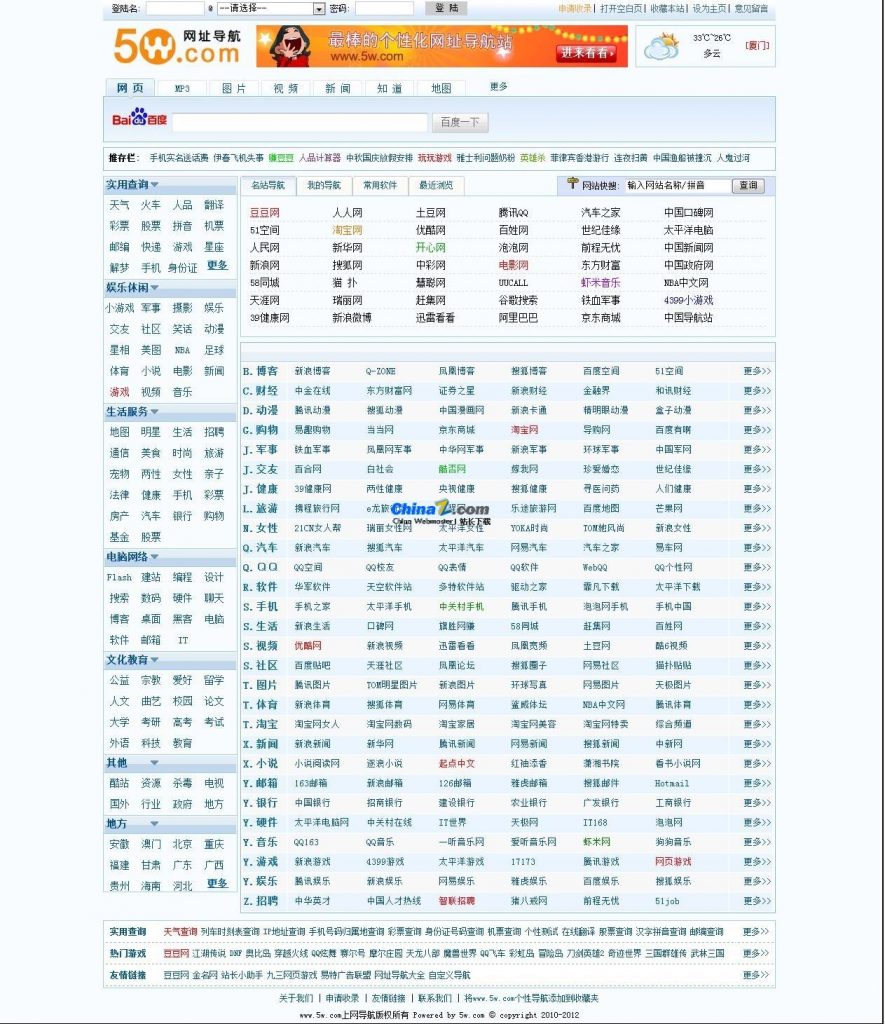This screenshot has height=1024, width=885.
Task: Focus the Baidu search input box
Action: pyautogui.click(x=300, y=122)
